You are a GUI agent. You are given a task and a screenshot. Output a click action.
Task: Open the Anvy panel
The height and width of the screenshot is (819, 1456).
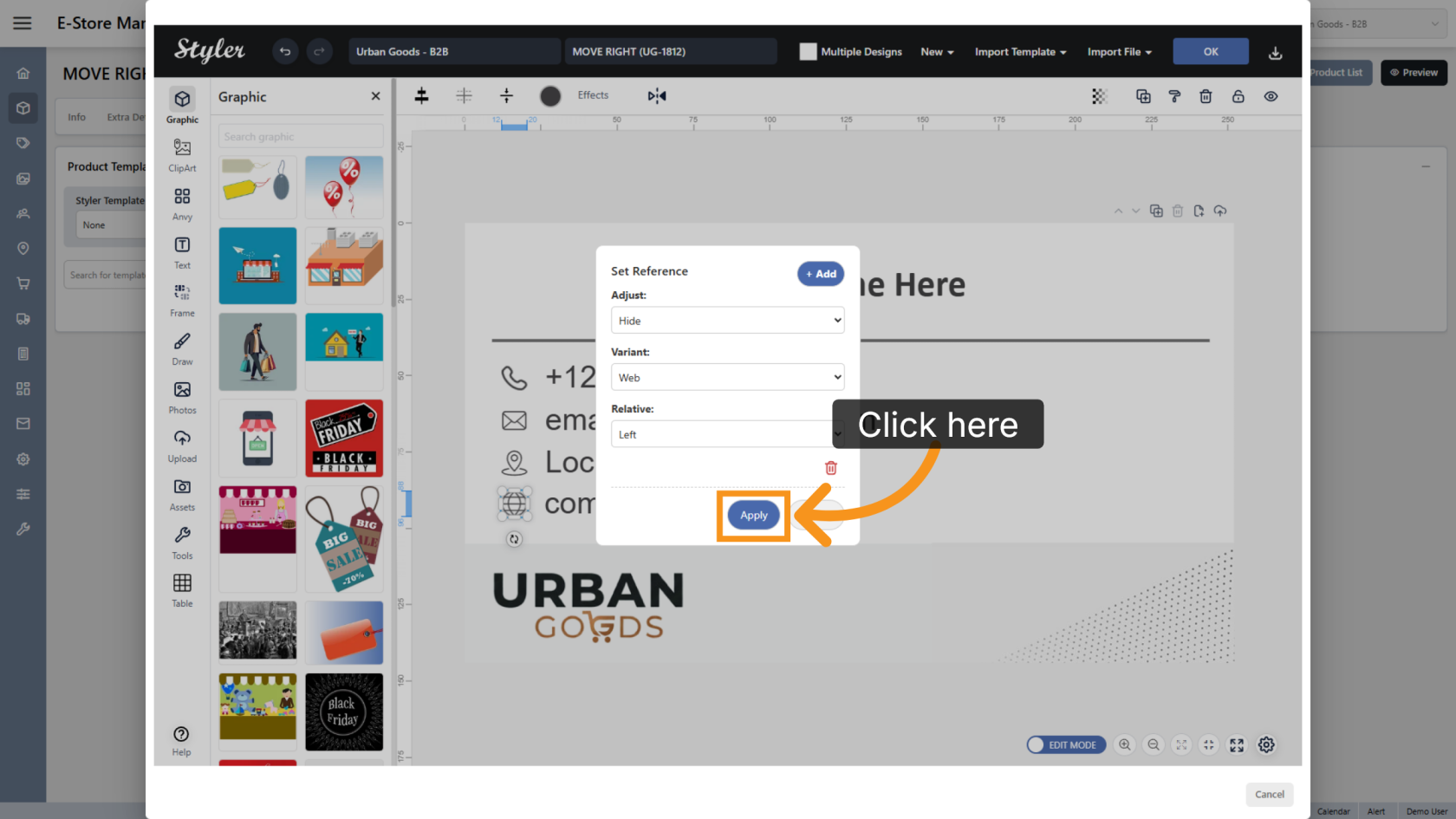pos(182,204)
